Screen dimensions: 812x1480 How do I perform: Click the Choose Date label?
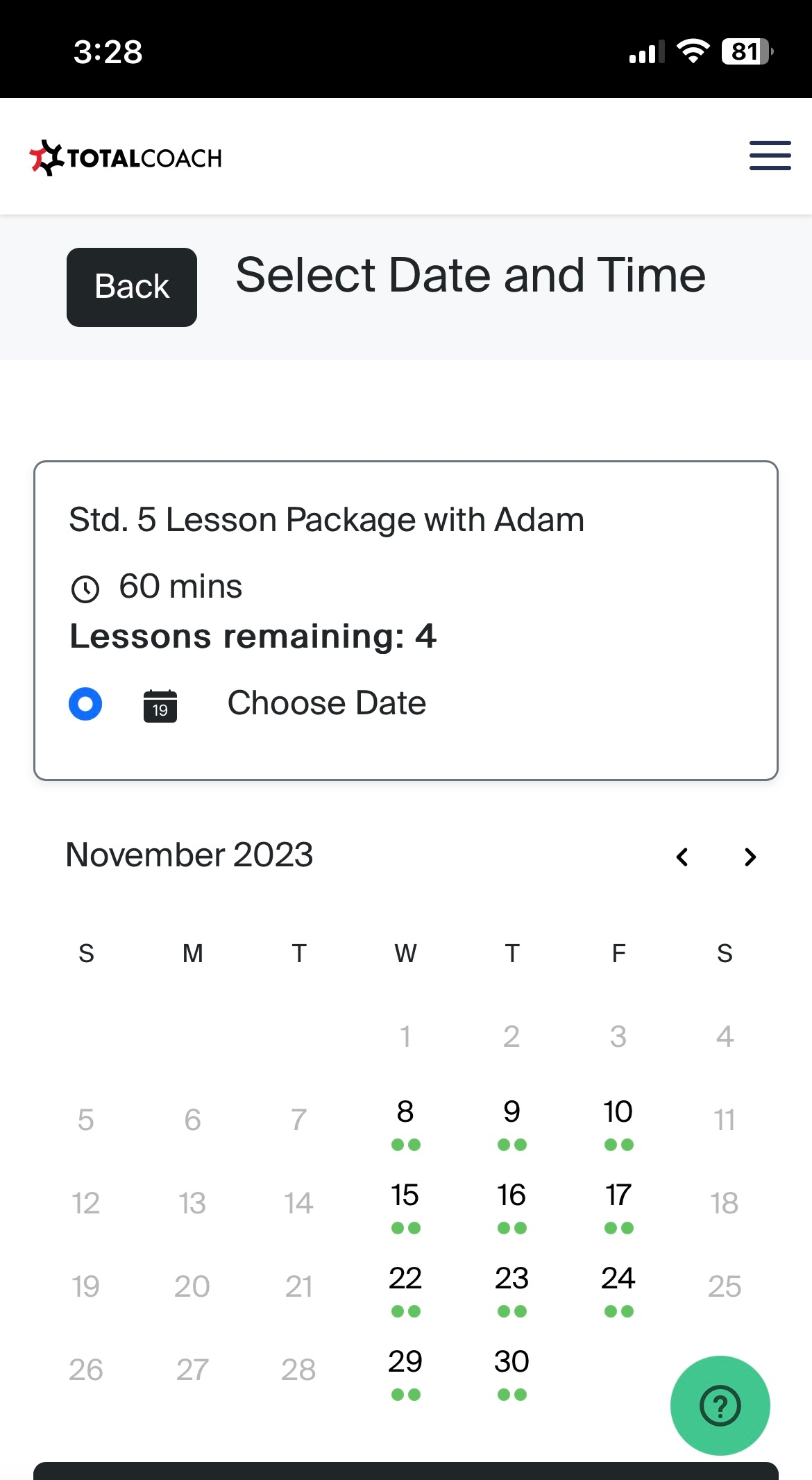pyautogui.click(x=327, y=703)
